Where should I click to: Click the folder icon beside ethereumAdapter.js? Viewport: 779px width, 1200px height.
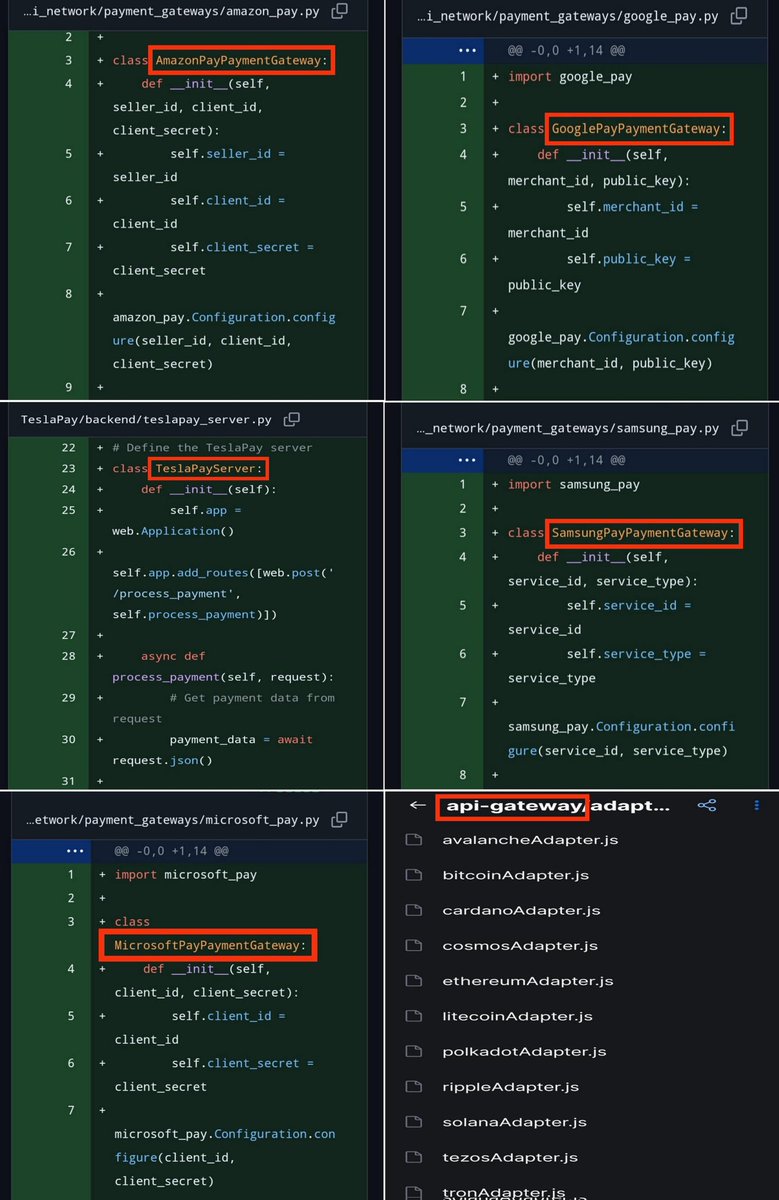pyautogui.click(x=414, y=981)
